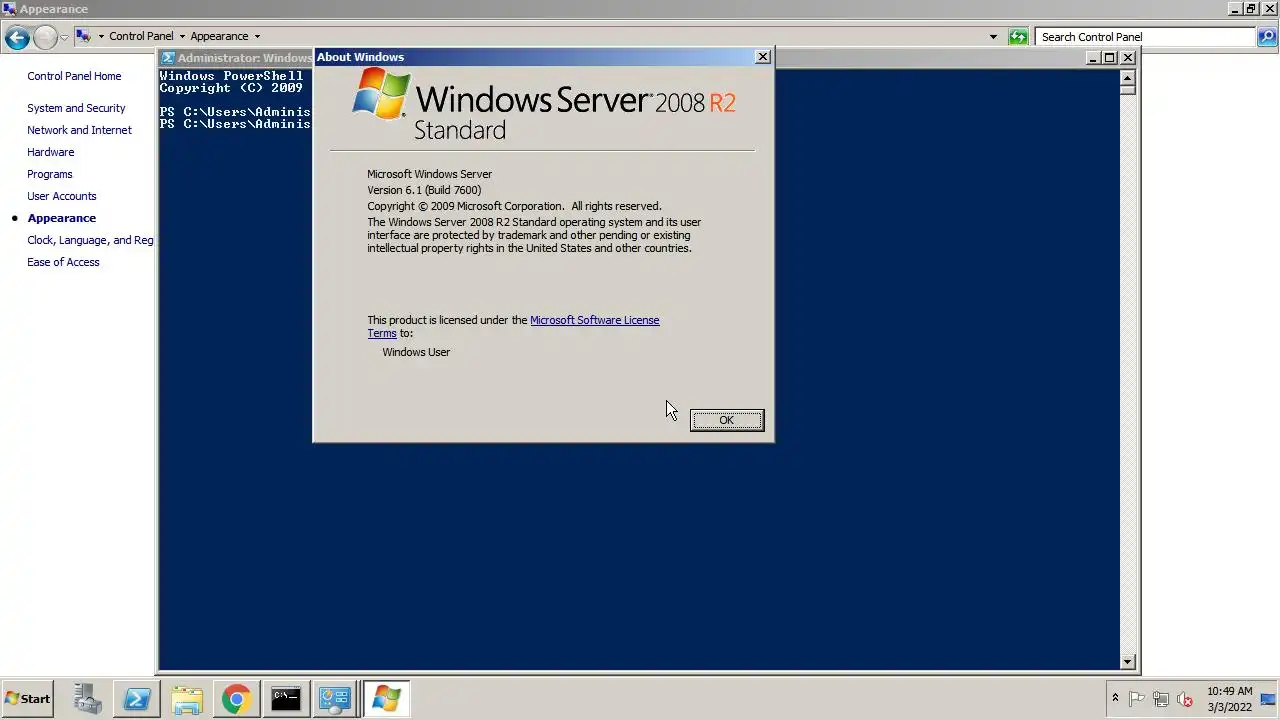Image resolution: width=1280 pixels, height=720 pixels.
Task: Click 'Version 6.1 (Build 7600)' text
Action: pos(424,190)
